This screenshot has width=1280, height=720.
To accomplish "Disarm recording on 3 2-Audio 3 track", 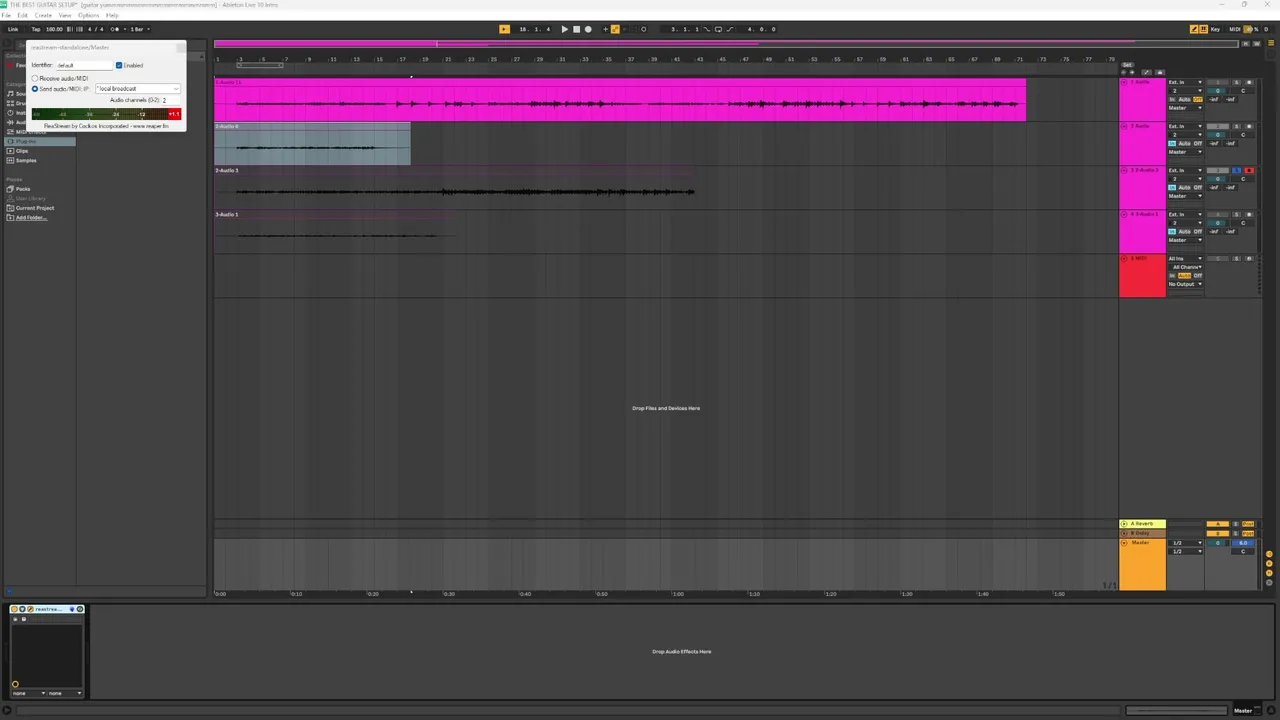I will 1249,170.
